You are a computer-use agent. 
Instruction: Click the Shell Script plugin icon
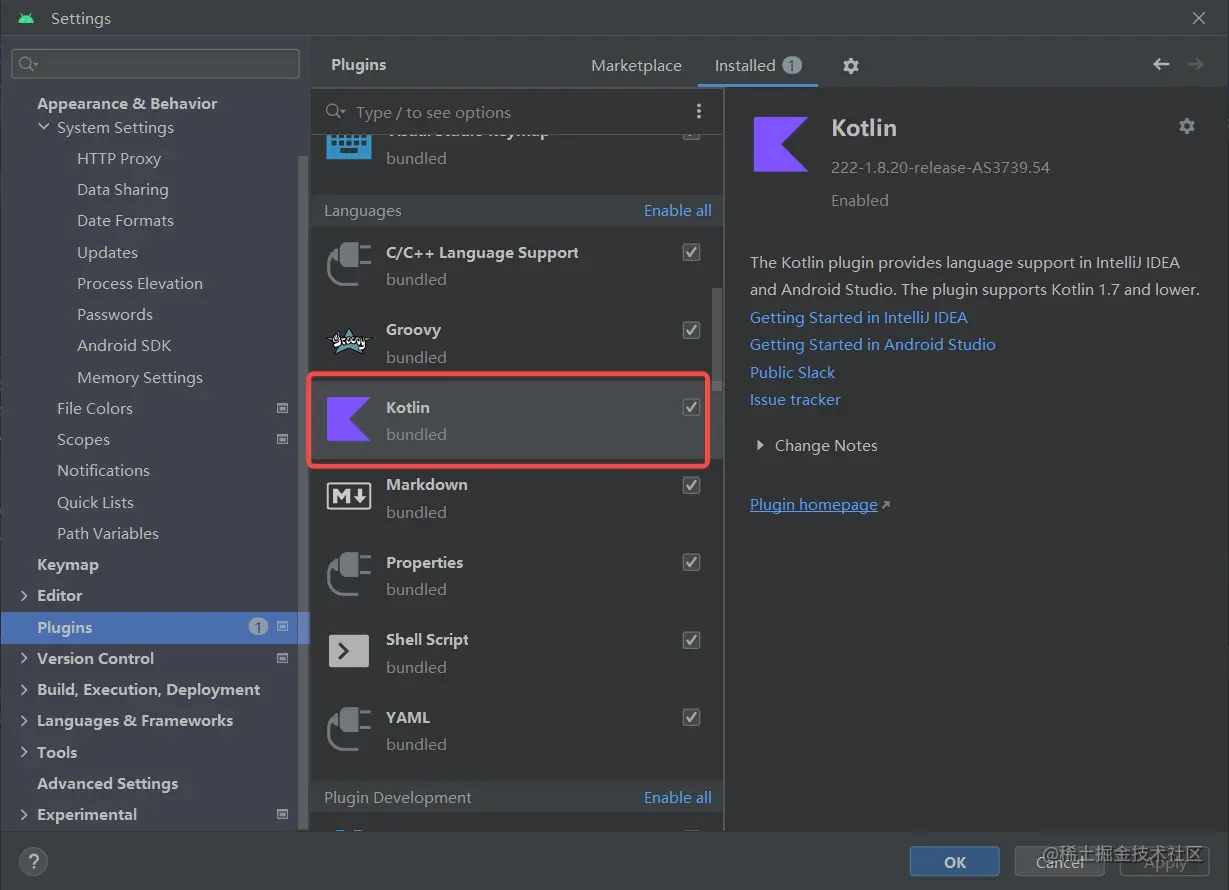pos(349,651)
